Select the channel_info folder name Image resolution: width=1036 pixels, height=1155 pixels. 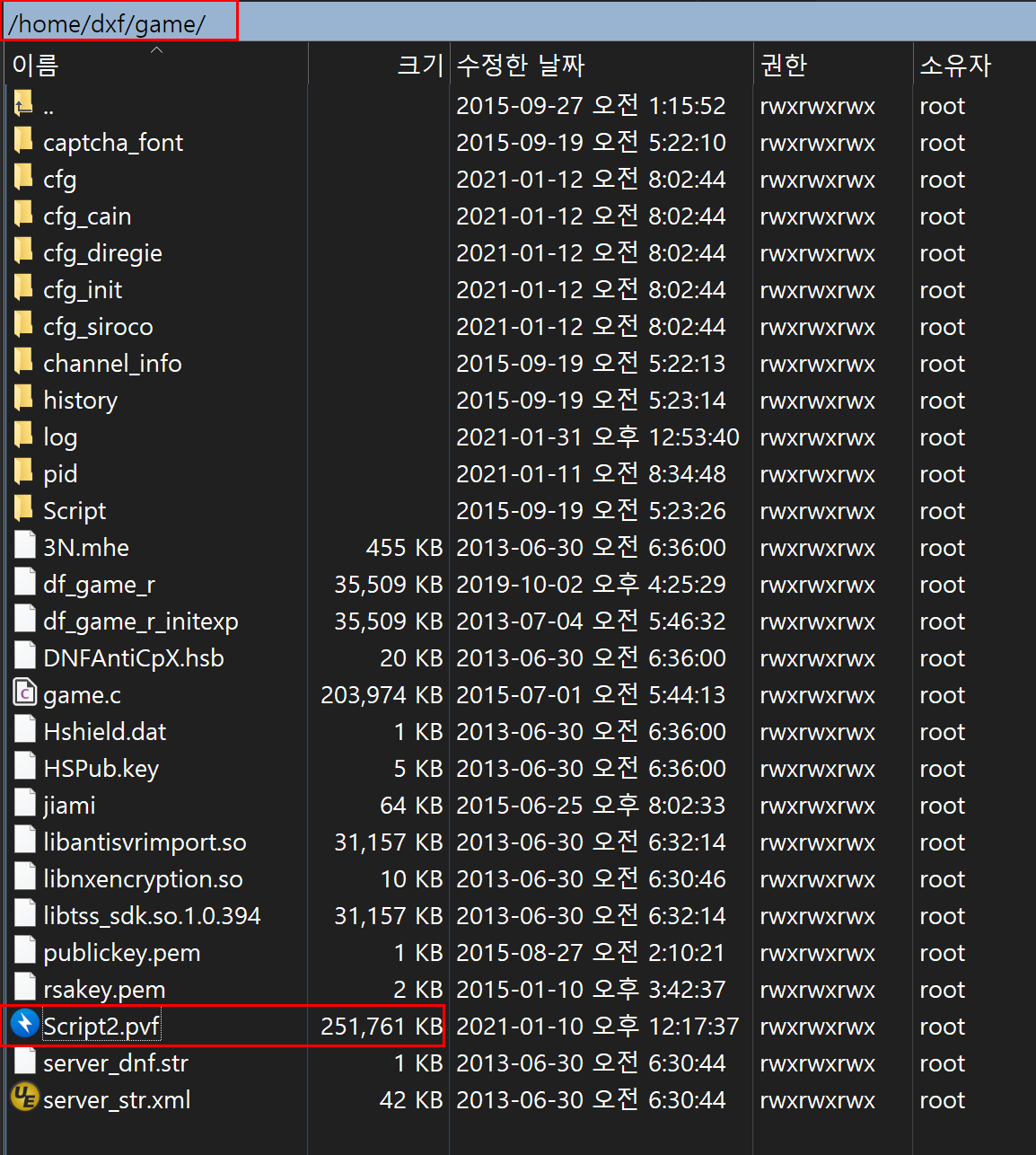coord(112,364)
